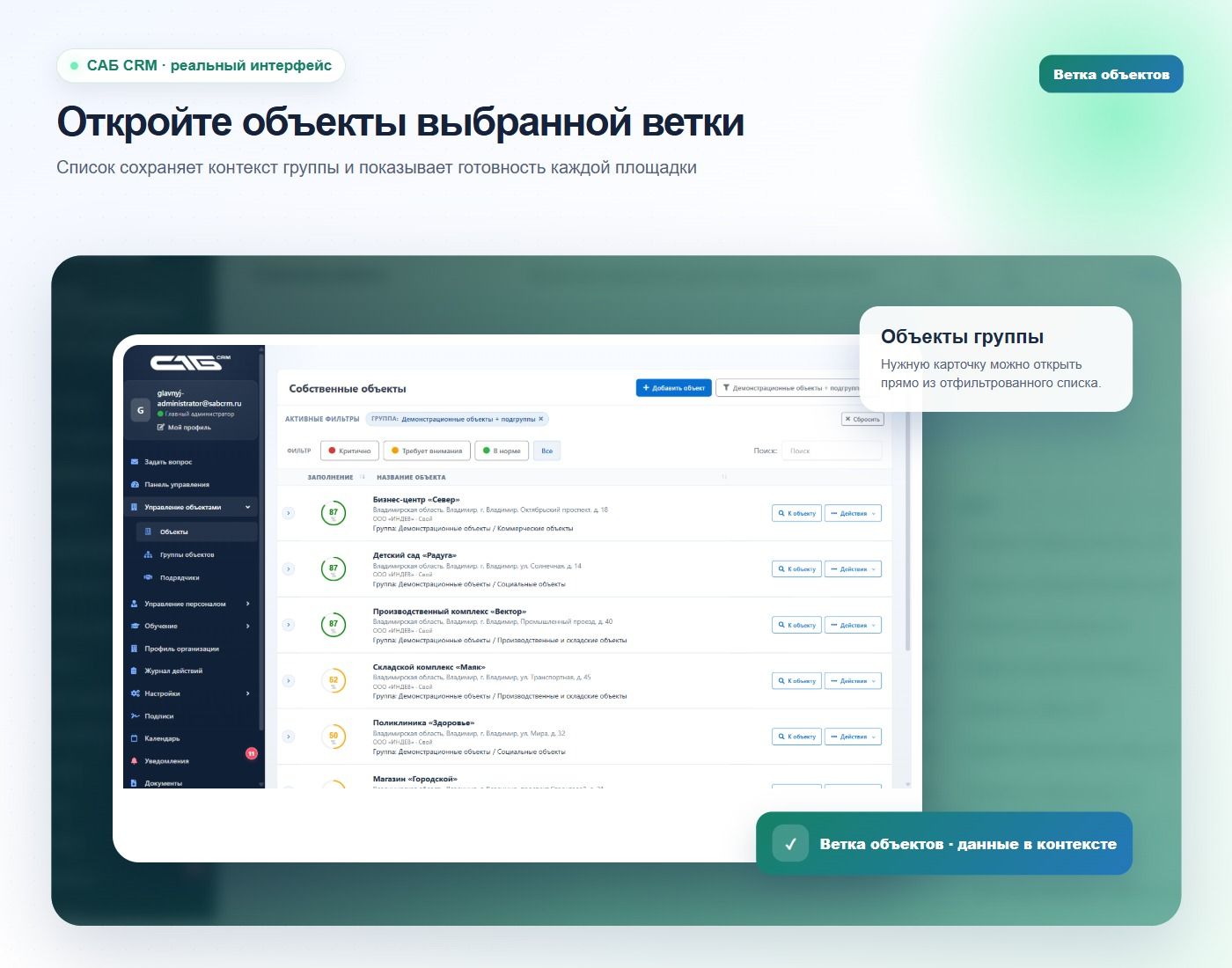1232x968 pixels.
Task: Click К объекту for Бизнес-центр «Север»
Action: pos(796,513)
